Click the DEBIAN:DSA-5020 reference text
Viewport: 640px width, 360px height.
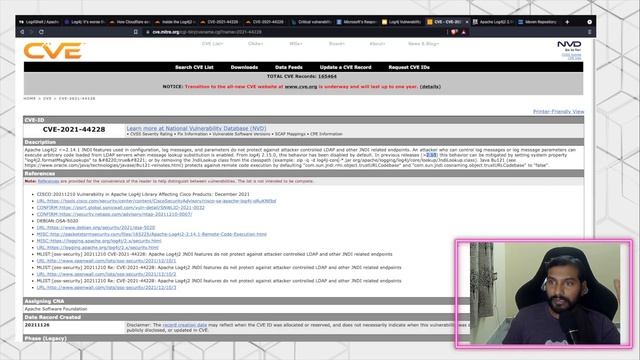pos(58,221)
